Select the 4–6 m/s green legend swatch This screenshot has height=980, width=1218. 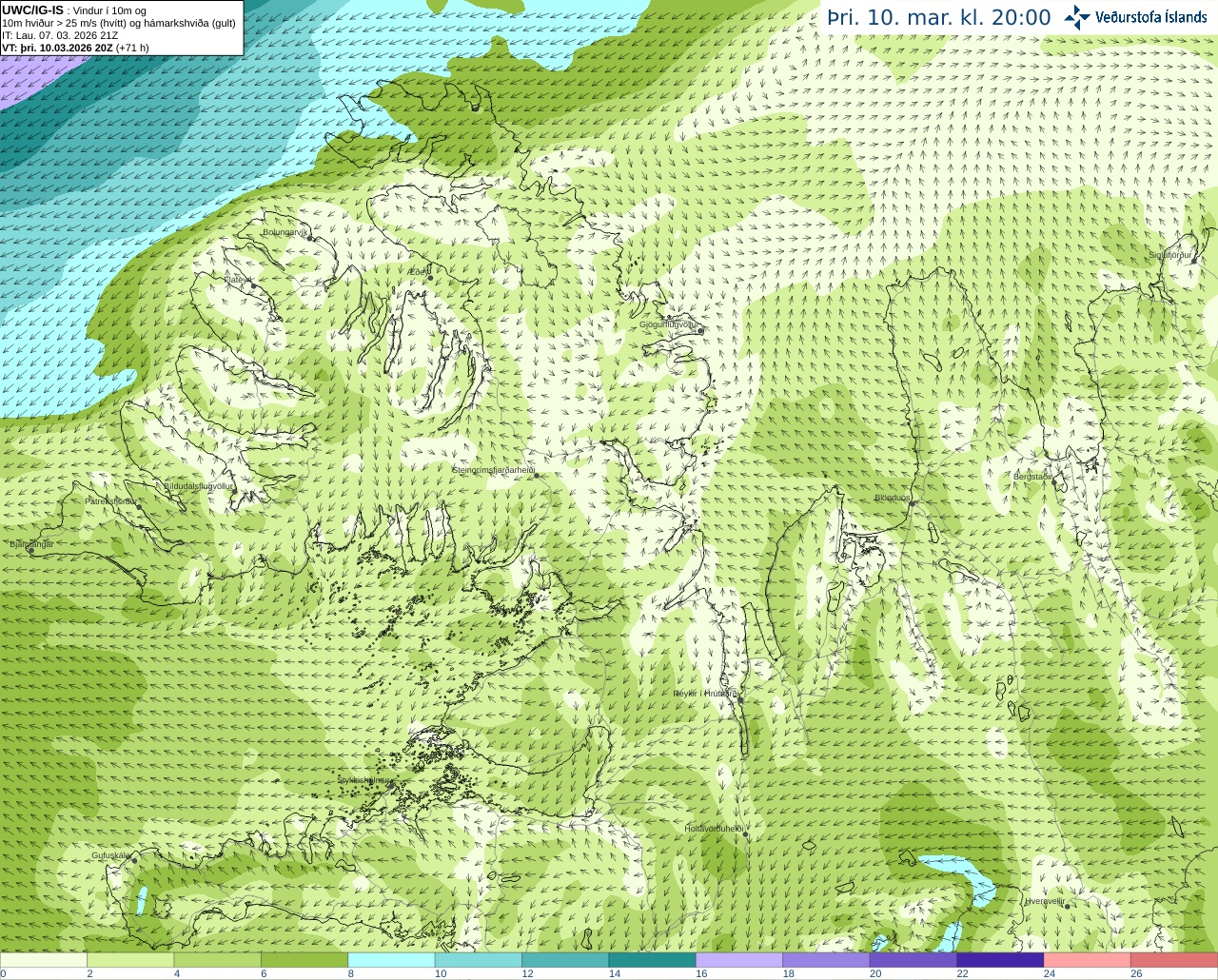tap(218, 960)
